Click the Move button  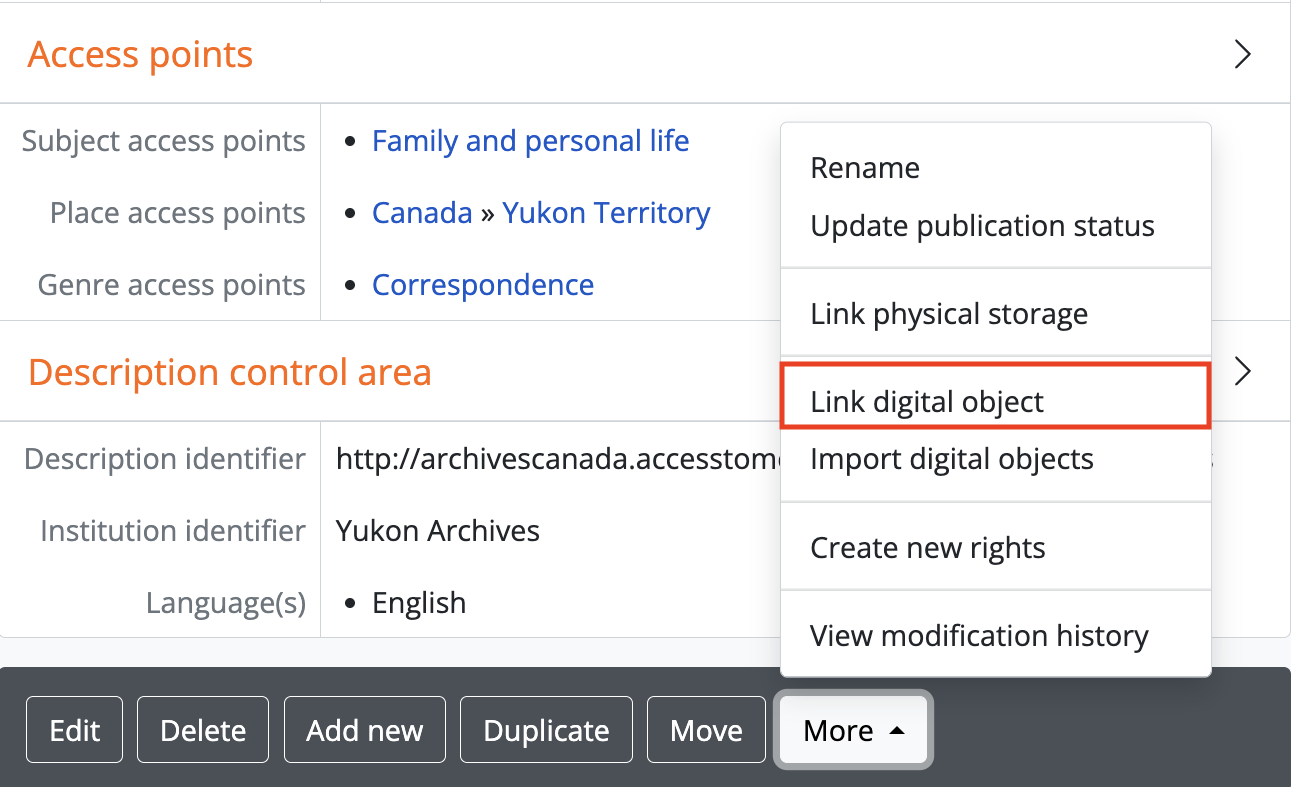(706, 731)
